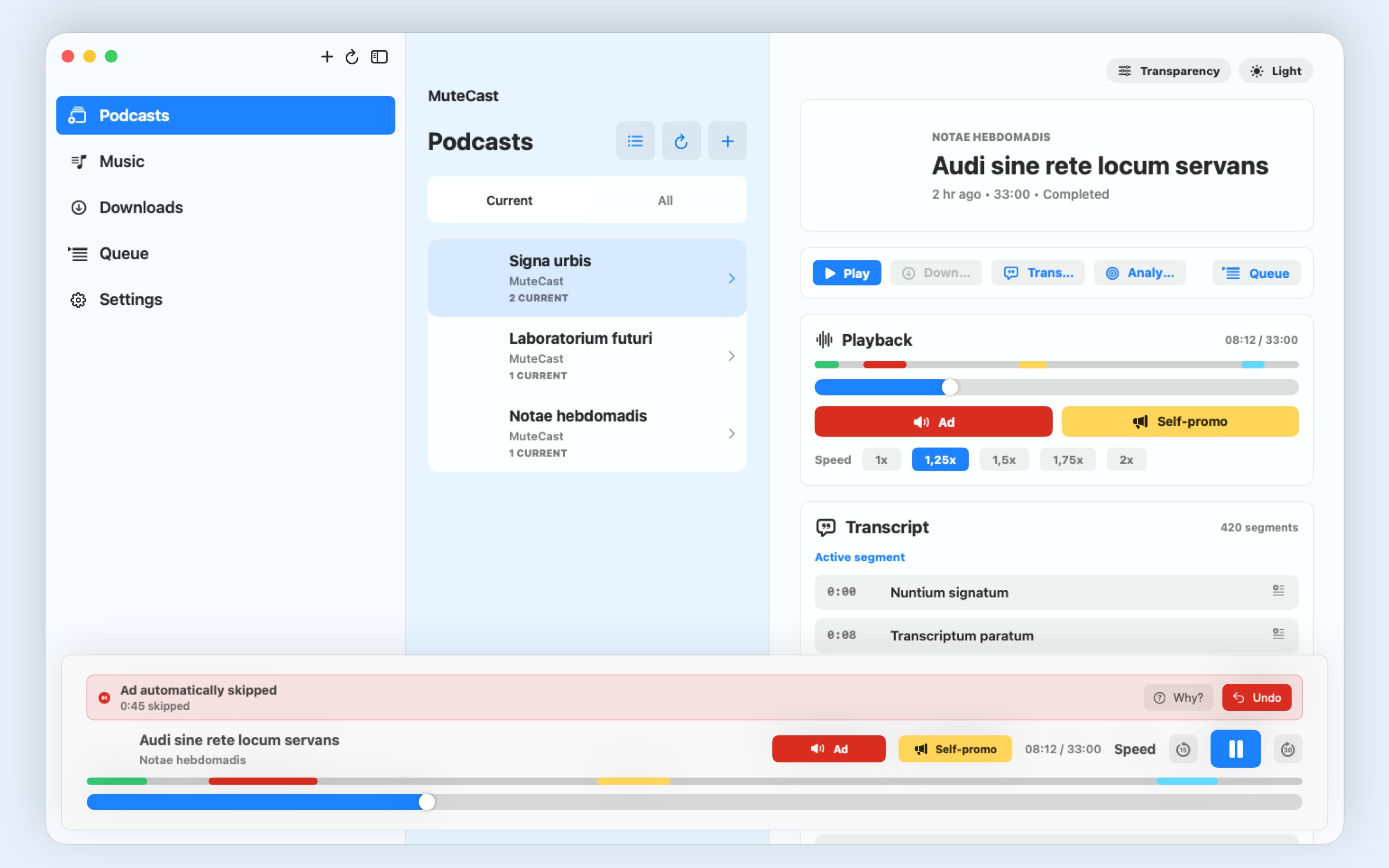Click the details icon on Nuntium signatum row
1389x868 pixels.
[1278, 590]
